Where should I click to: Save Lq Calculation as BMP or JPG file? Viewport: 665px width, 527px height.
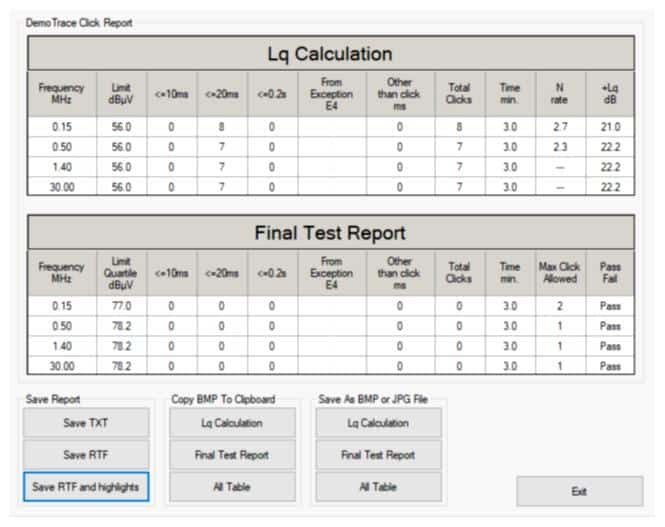(379, 423)
